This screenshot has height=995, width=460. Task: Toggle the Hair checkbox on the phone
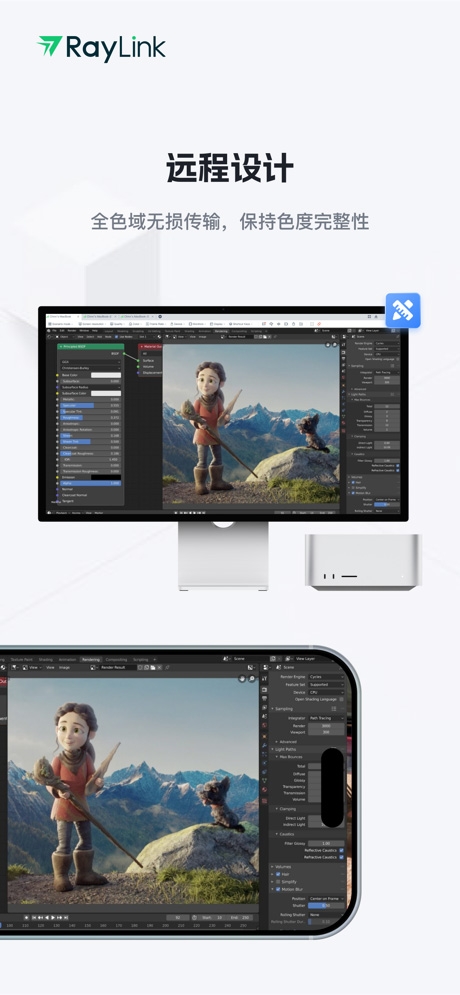[278, 874]
